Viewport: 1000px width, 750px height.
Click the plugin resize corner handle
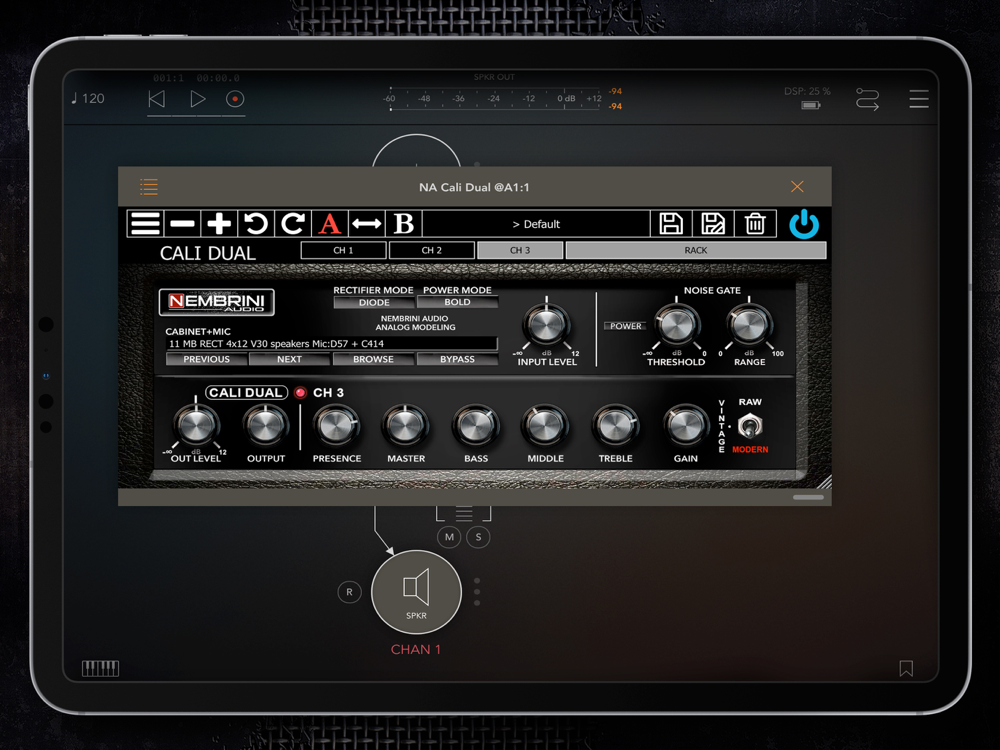click(823, 482)
